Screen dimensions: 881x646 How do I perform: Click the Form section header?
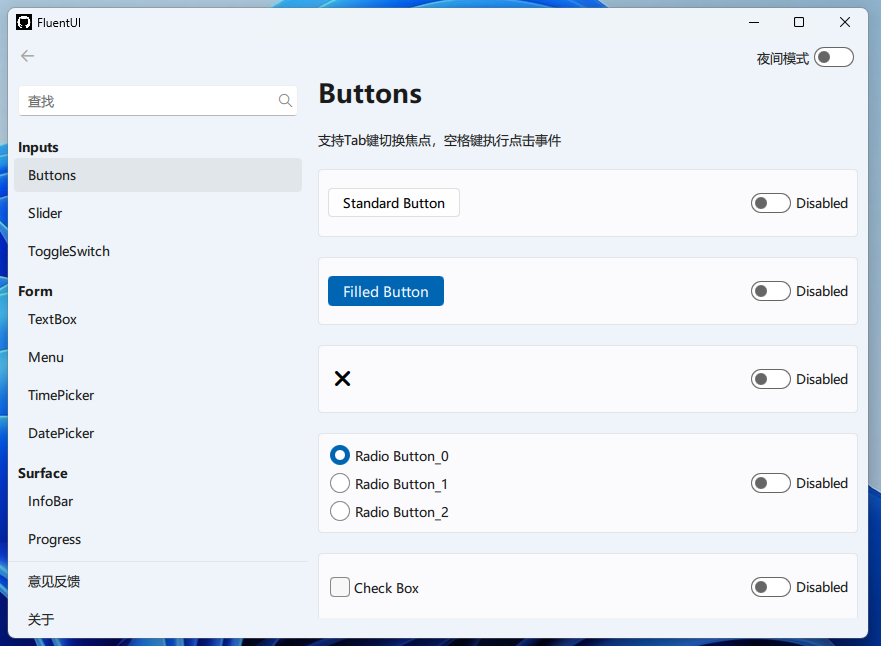point(35,292)
